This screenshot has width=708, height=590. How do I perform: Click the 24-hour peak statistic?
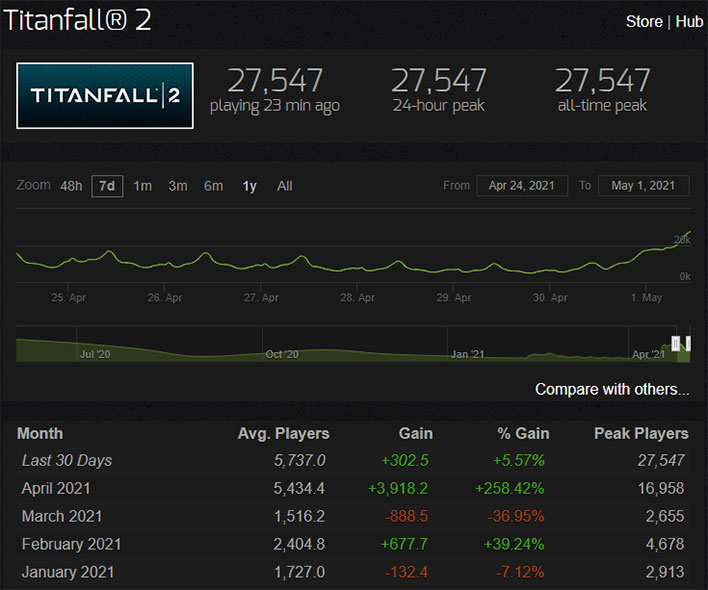pyautogui.click(x=438, y=89)
